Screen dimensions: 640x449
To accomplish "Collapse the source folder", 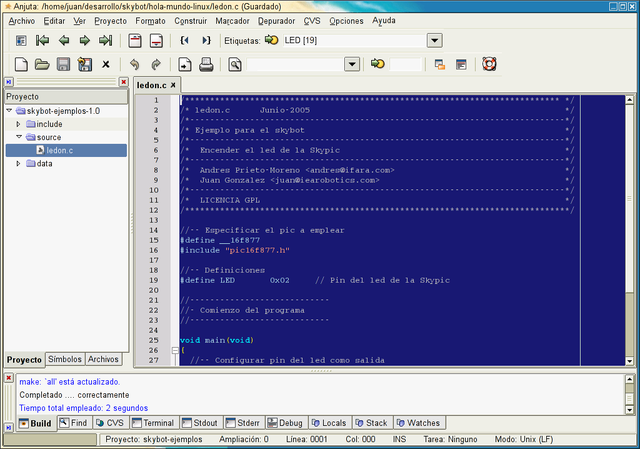I will (x=19, y=137).
